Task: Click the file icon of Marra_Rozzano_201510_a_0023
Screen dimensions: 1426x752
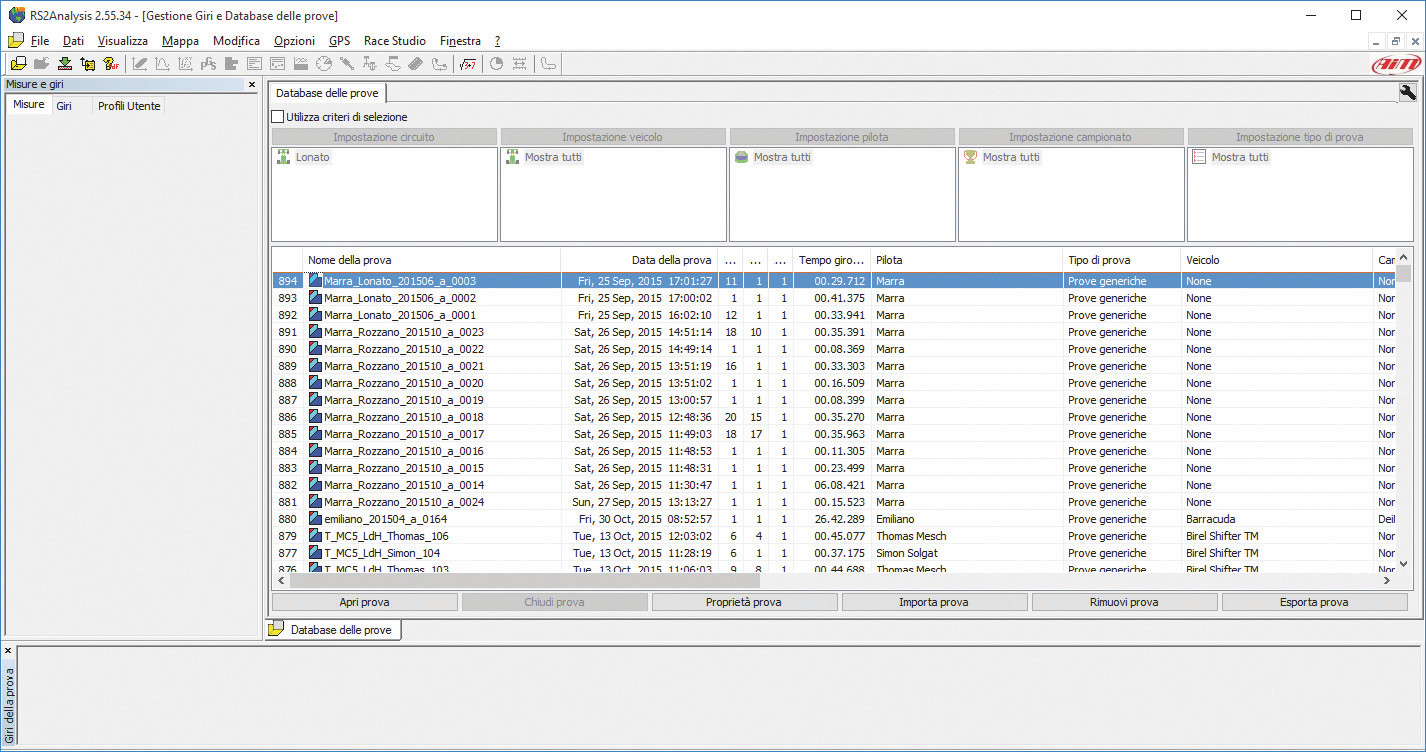Action: (316, 332)
